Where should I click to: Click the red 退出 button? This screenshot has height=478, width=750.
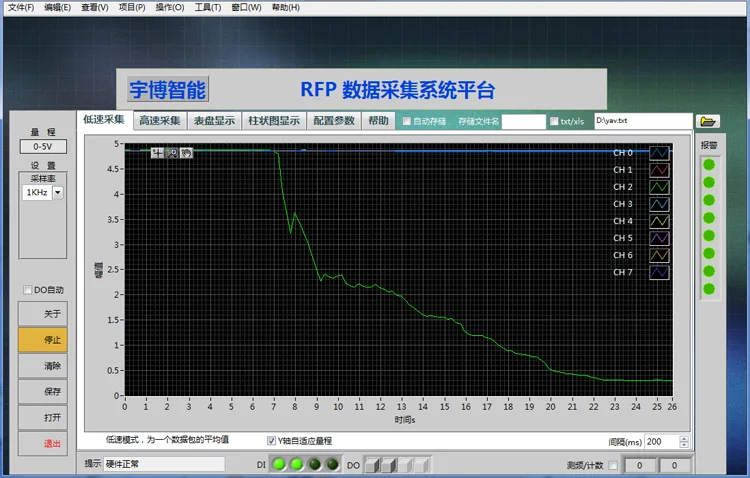pos(43,444)
